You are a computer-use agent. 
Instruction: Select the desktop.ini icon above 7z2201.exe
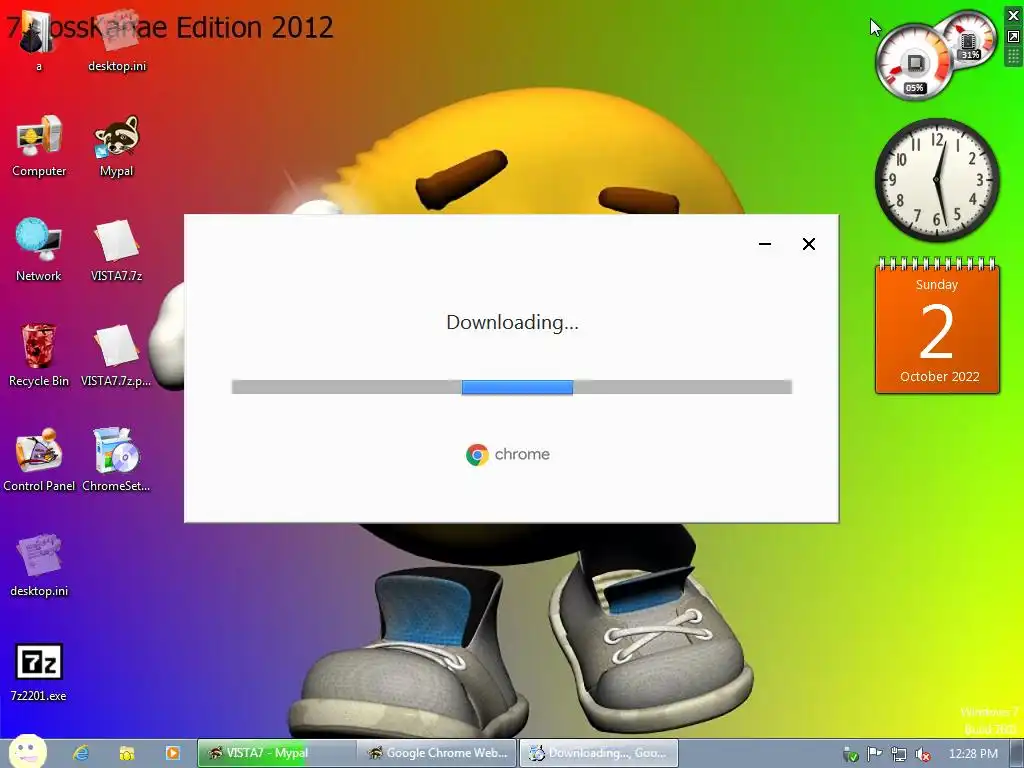(39, 566)
